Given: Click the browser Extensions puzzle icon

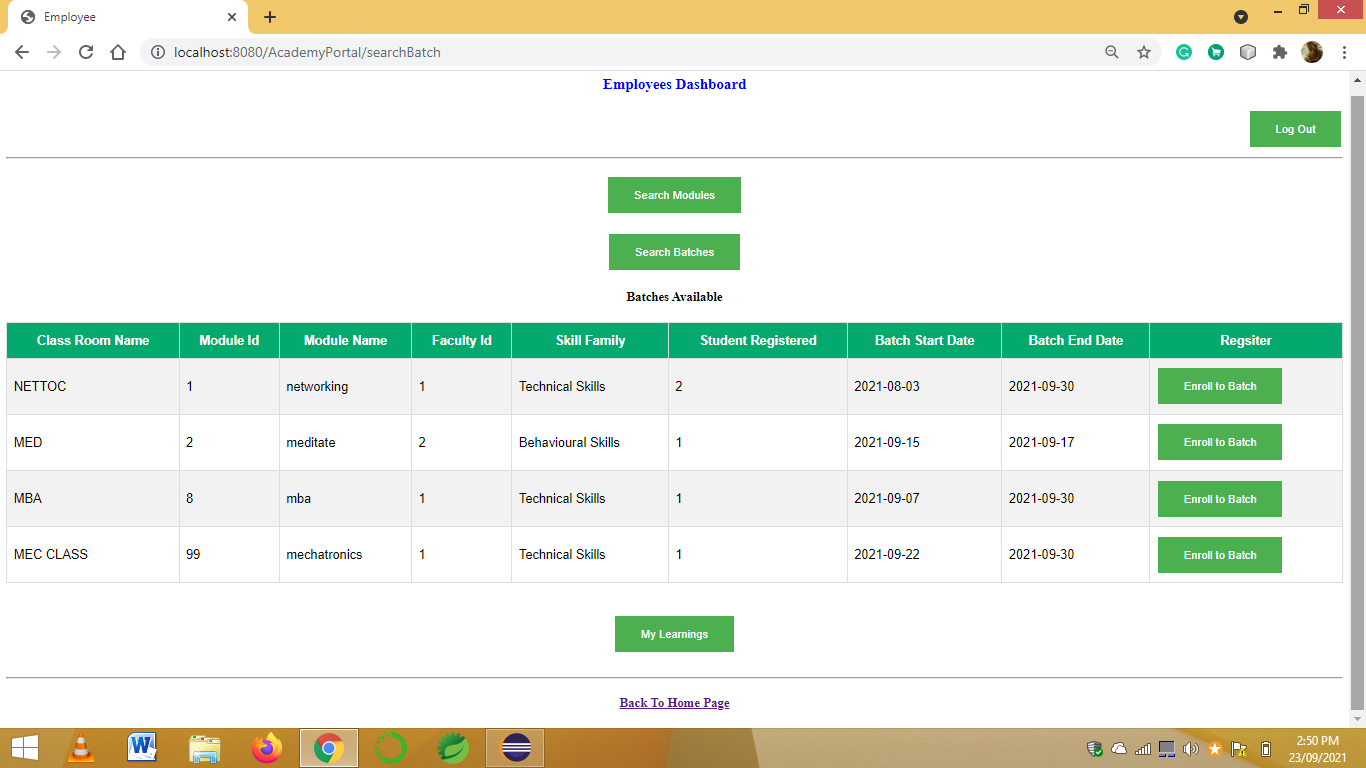Looking at the screenshot, I should [x=1280, y=52].
